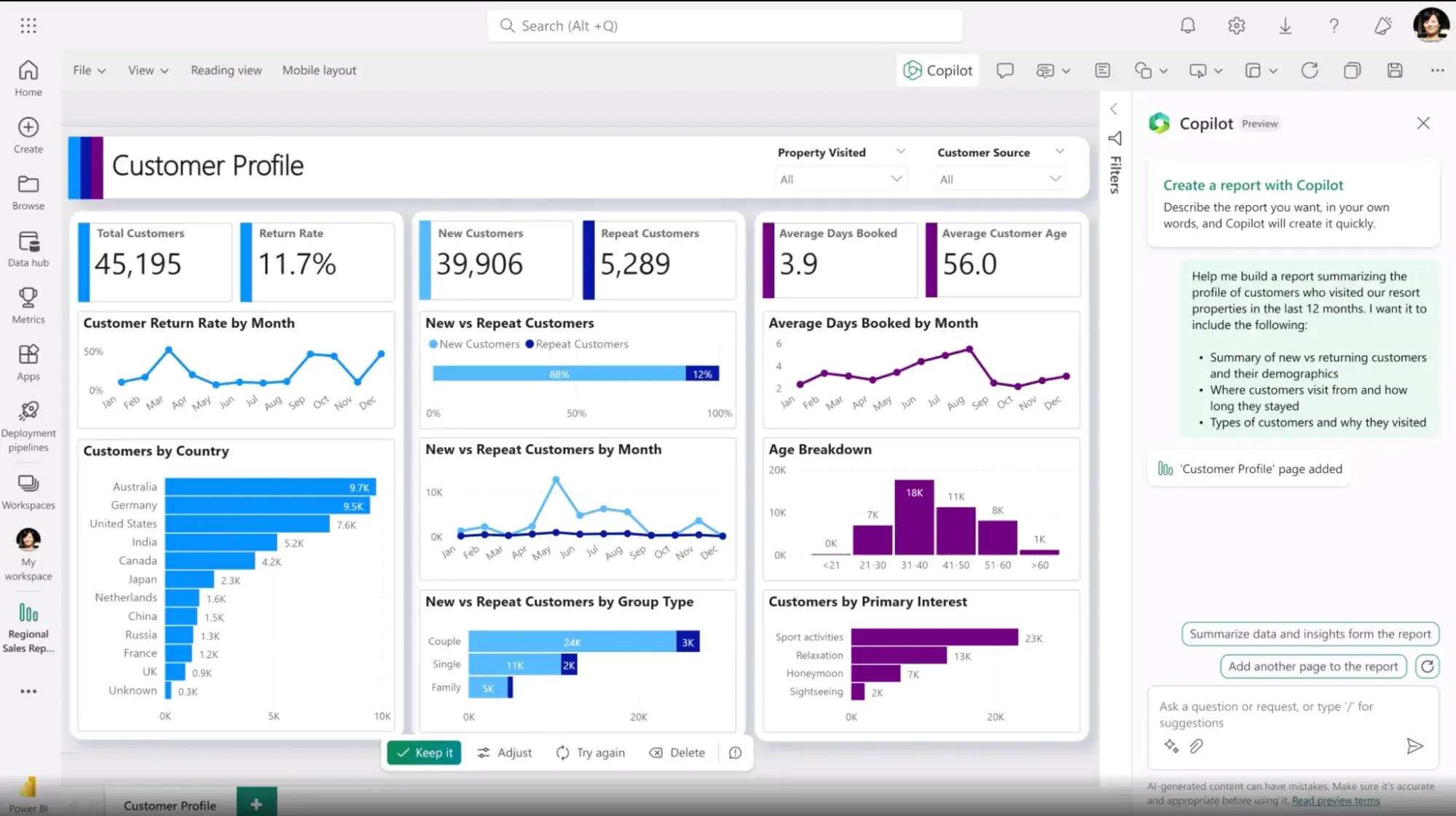Click the Read preview terms link
Screen dimensions: 1456x816
tap(1335, 801)
